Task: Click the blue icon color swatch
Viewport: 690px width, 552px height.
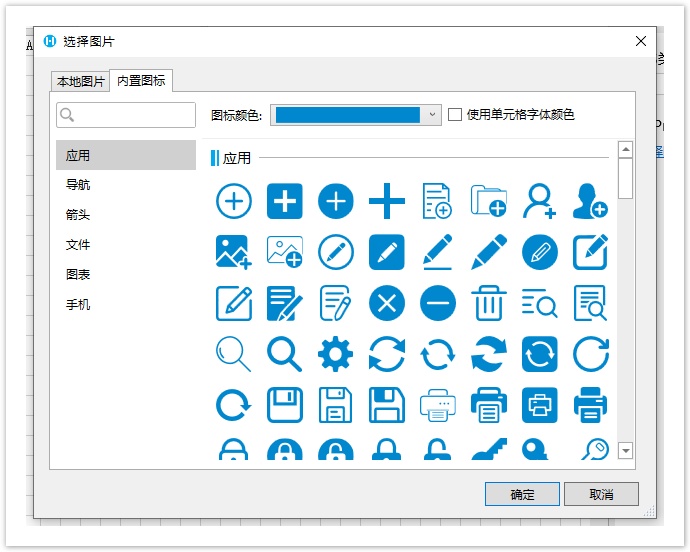Action: pos(347,115)
